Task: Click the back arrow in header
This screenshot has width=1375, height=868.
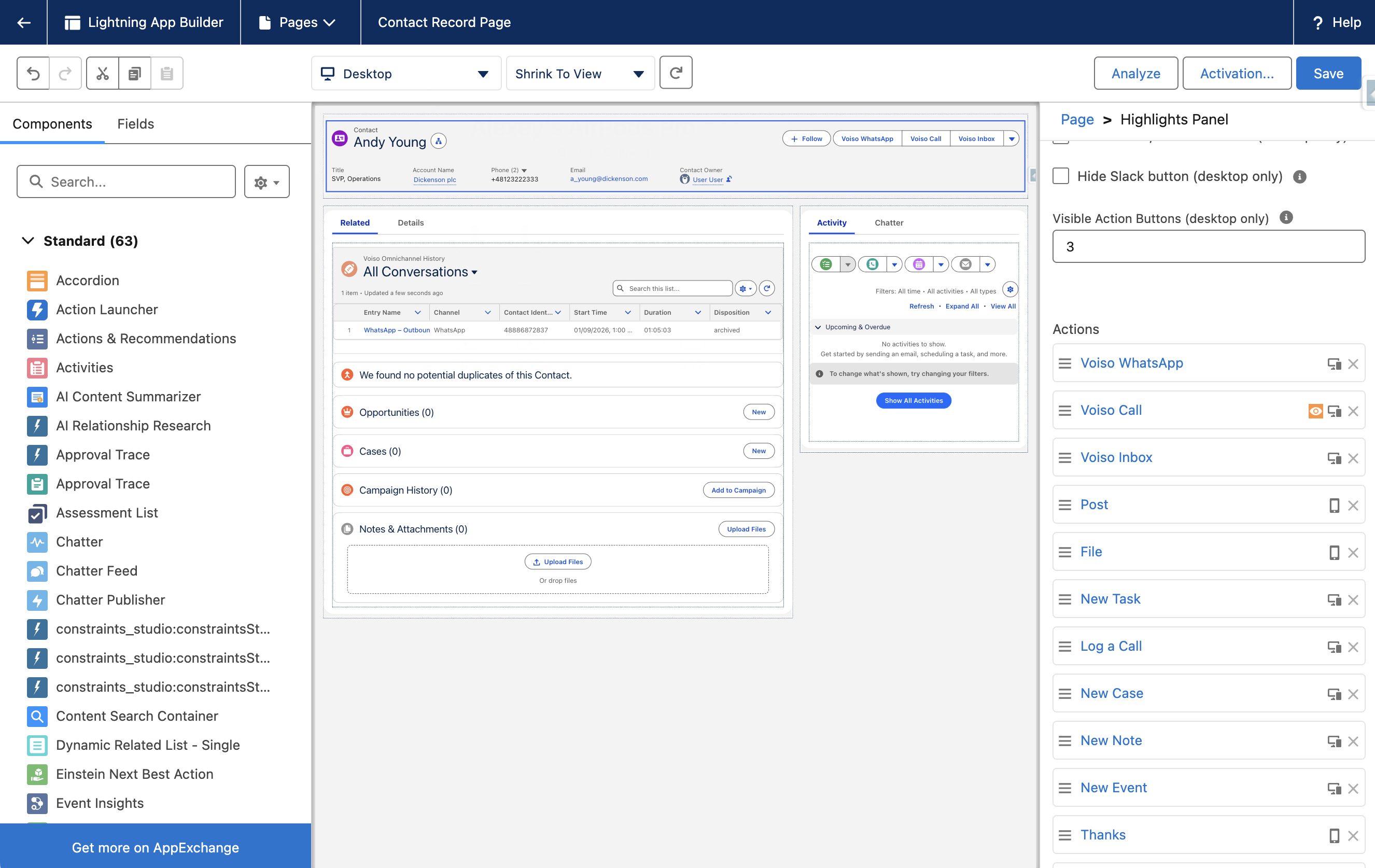Action: [23, 22]
